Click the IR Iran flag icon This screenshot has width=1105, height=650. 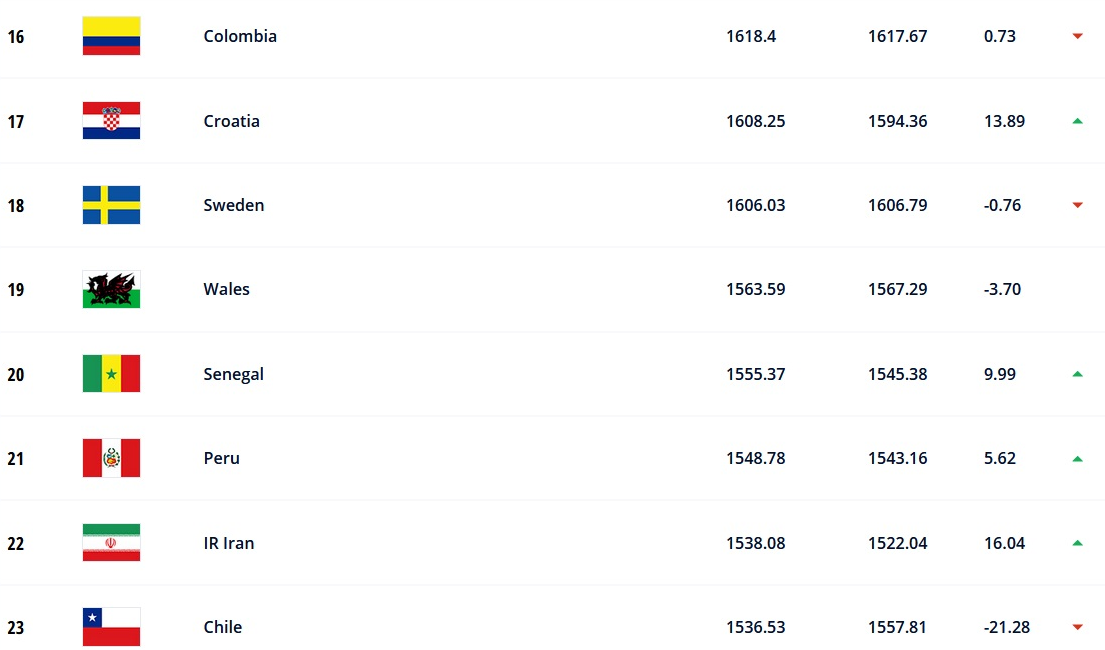(111, 543)
